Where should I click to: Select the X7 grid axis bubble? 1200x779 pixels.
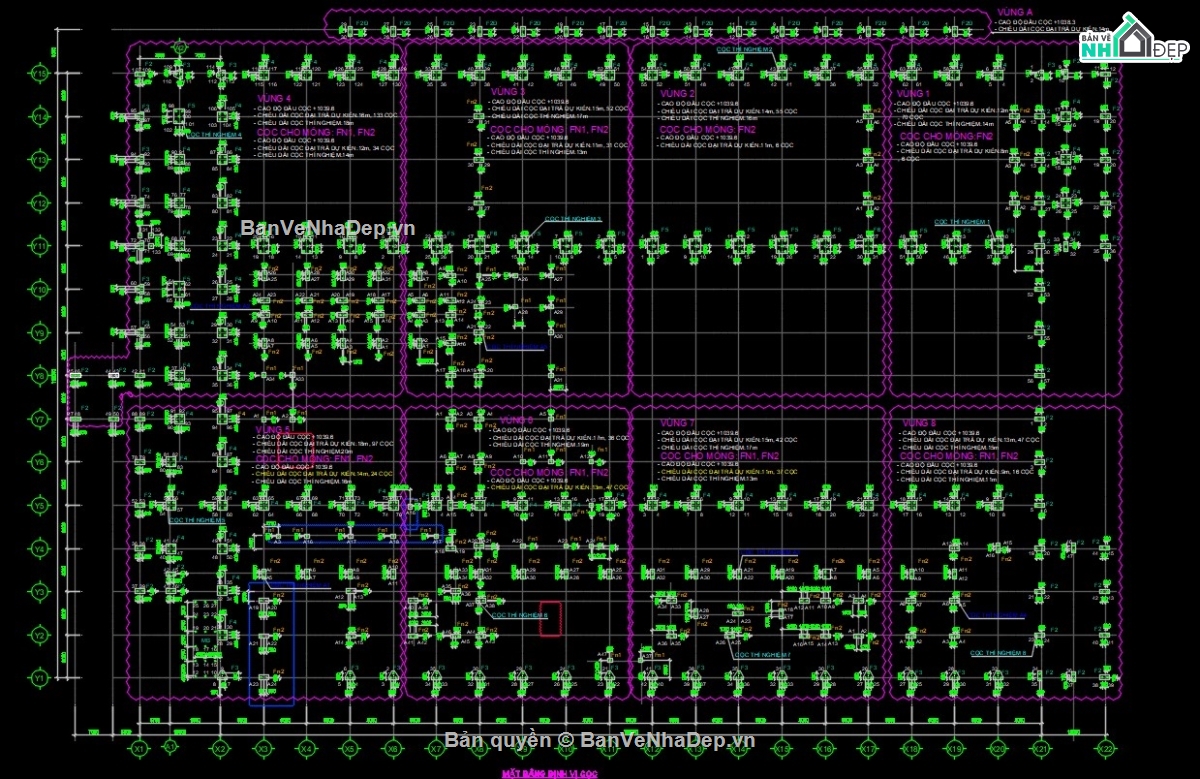point(436,748)
